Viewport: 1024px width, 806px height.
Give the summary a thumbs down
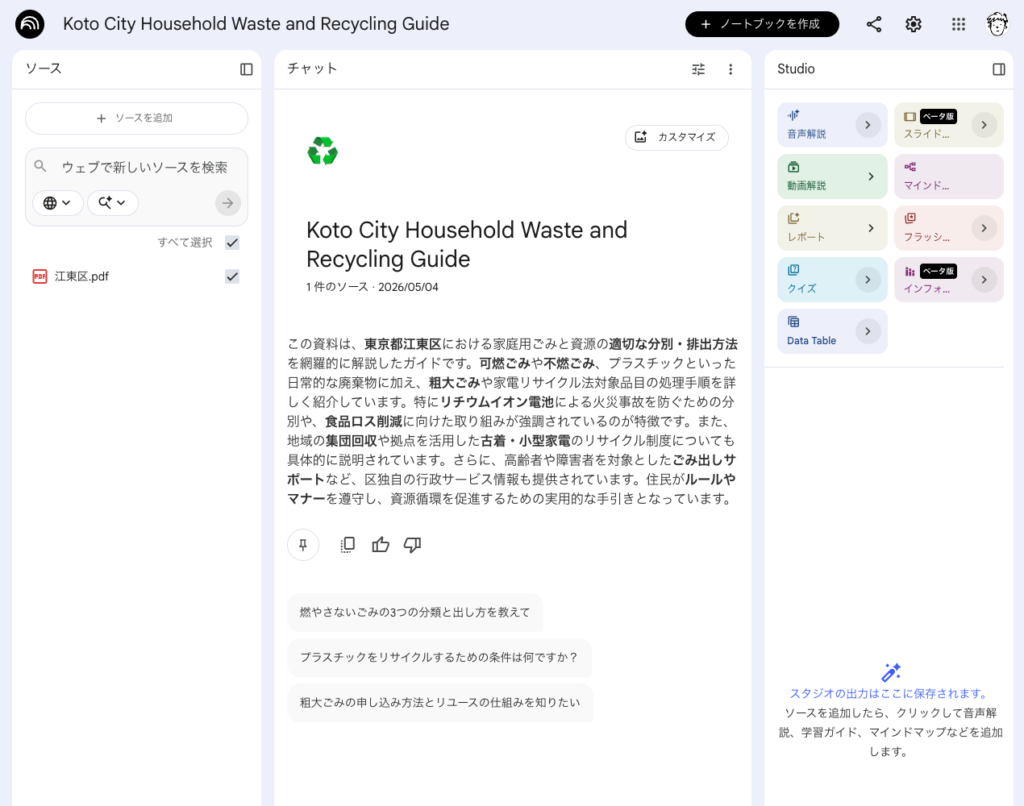pos(412,545)
